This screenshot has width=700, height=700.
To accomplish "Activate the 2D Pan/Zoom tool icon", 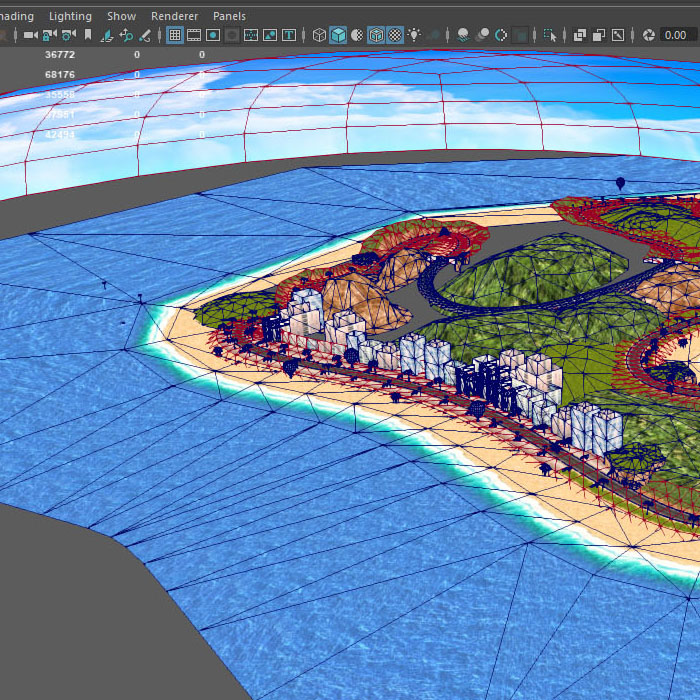I will 125,35.
